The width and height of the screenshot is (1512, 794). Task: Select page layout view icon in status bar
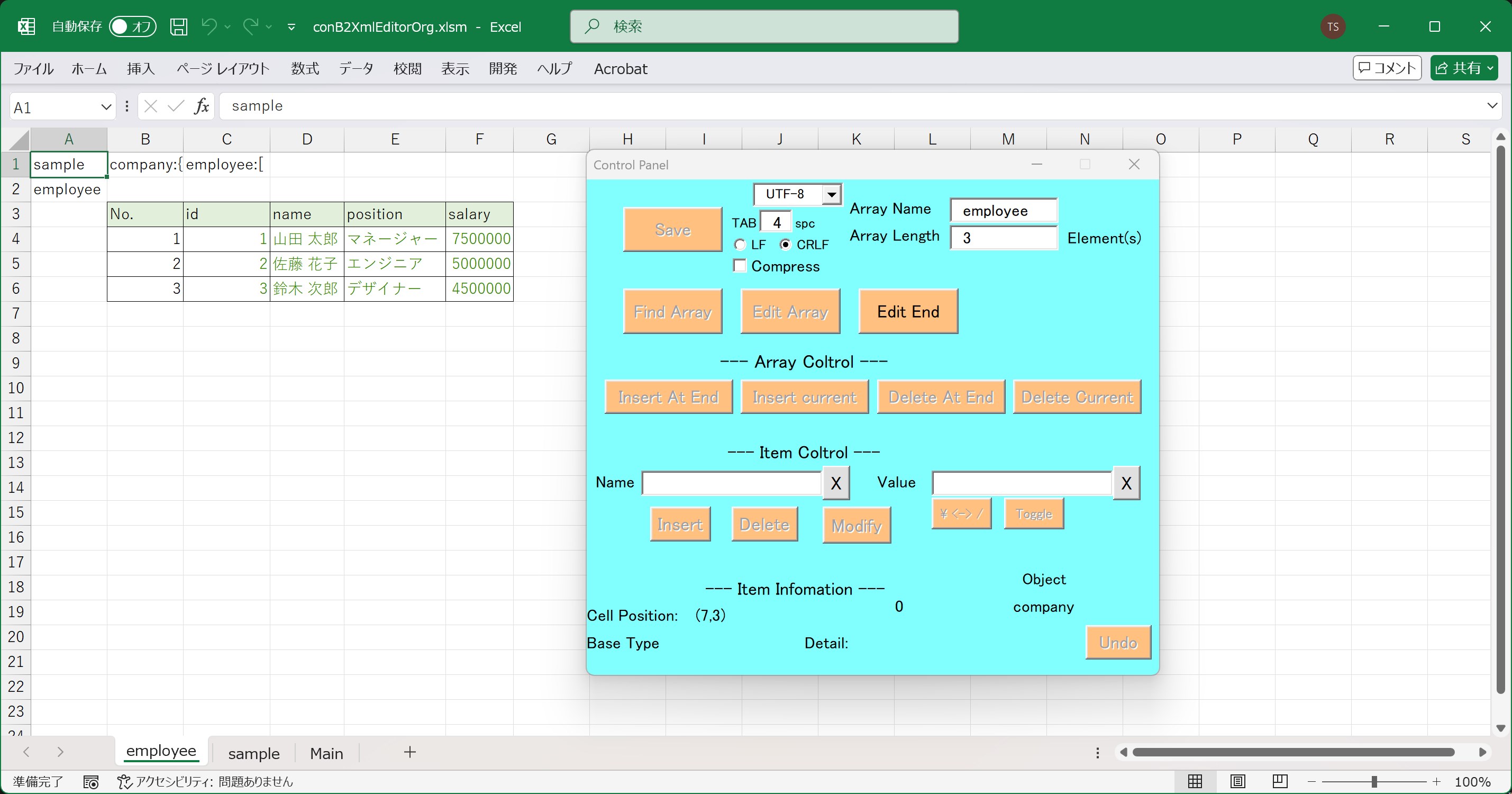[1237, 781]
